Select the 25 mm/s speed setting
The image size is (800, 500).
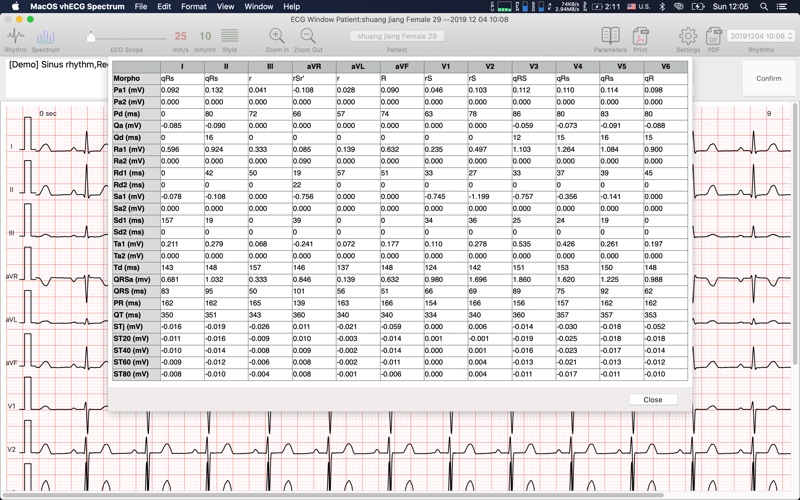[181, 36]
